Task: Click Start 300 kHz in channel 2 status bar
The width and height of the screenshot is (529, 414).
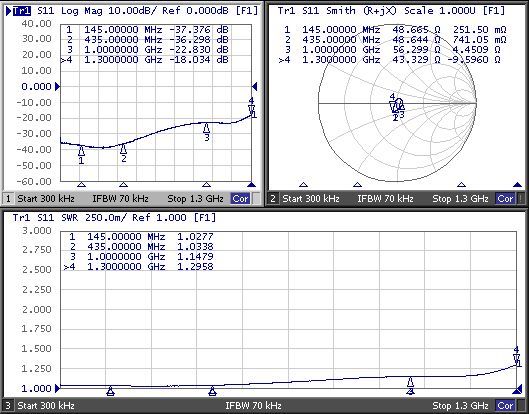Action: coord(311,199)
